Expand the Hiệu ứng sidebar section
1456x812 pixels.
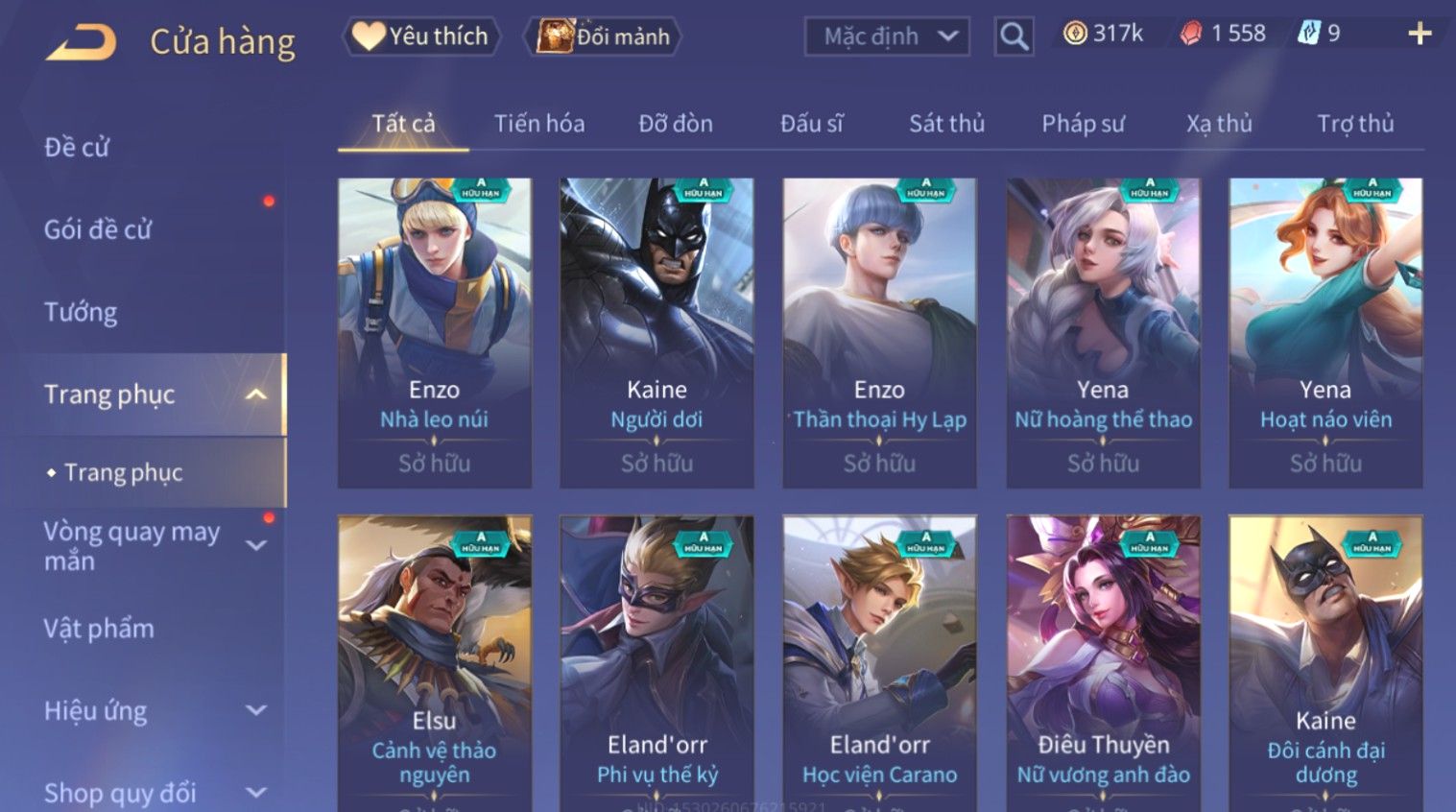(255, 710)
